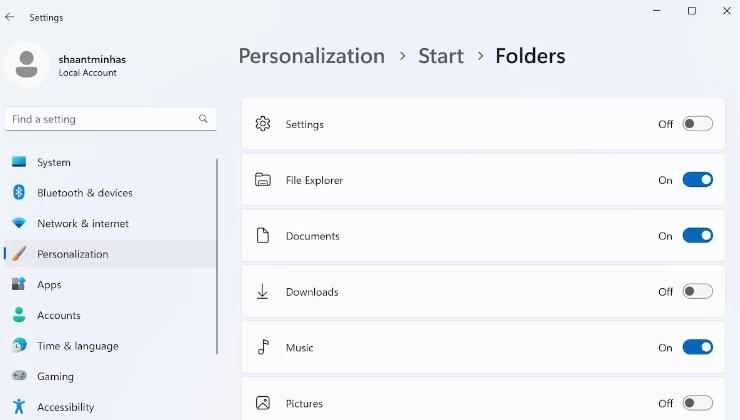Click the sidebar vertical scrollbar
740x420 pixels.
(x=217, y=256)
